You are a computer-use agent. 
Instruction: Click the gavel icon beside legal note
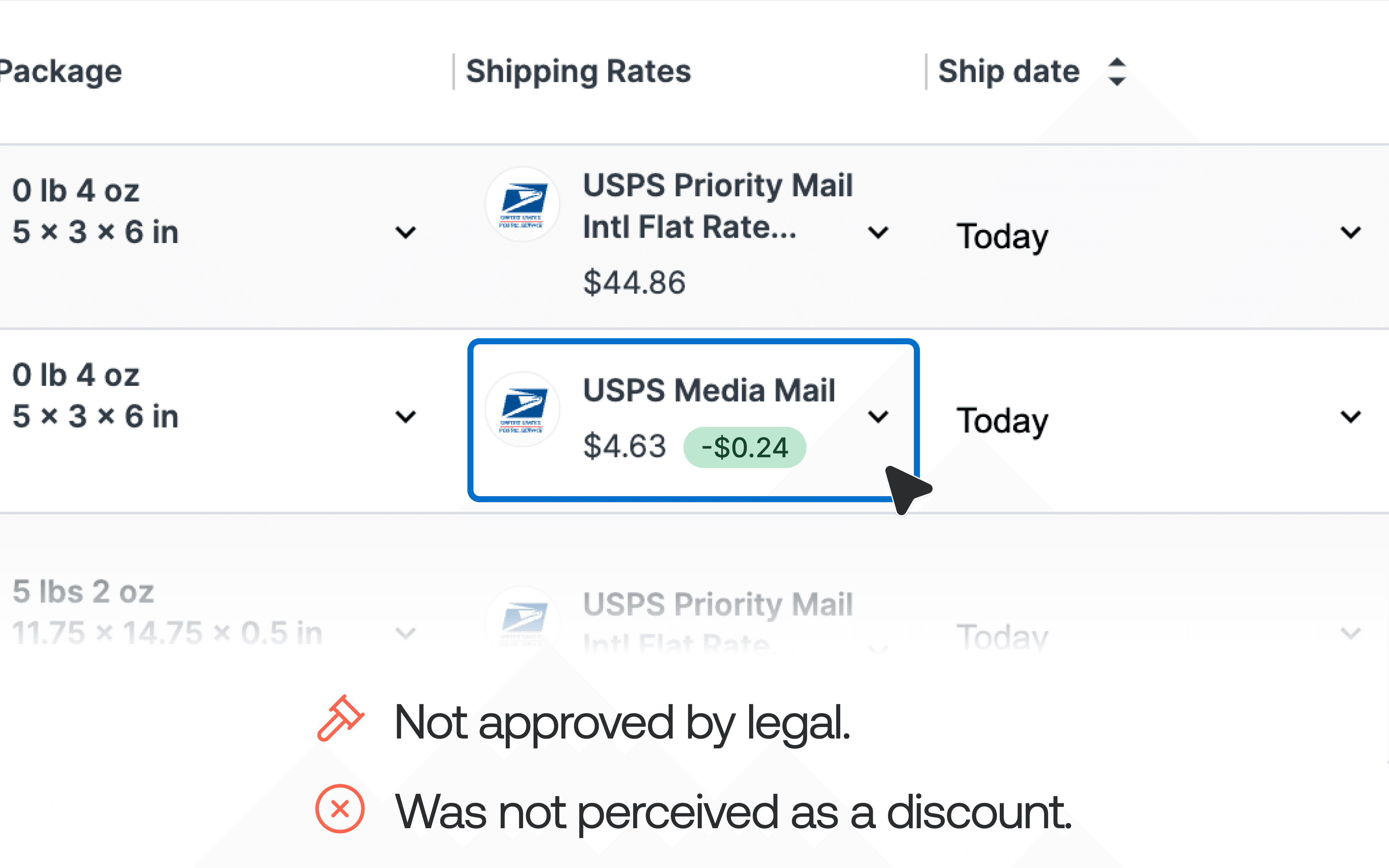point(340,719)
